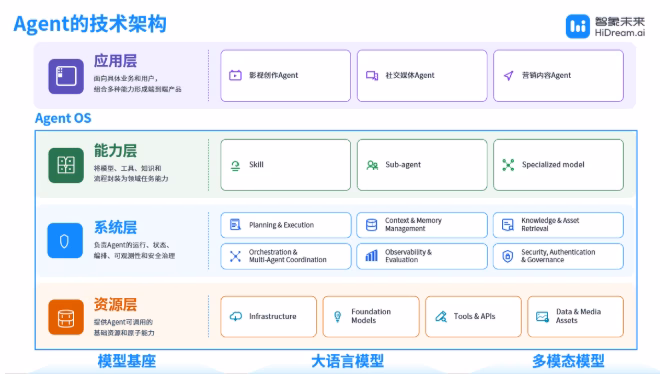Click the purple 应用层 window icon
This screenshot has height=374, width=660.
tap(66, 76)
